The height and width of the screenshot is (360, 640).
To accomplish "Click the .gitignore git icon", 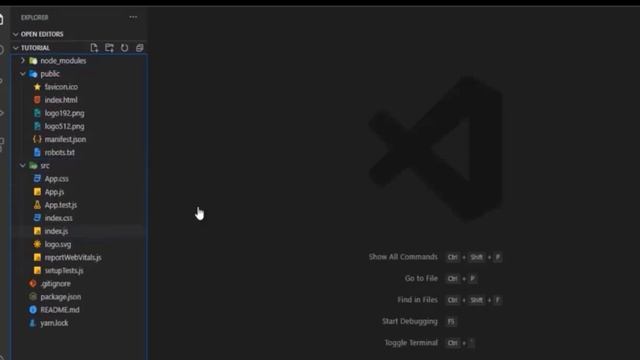I will [33, 284].
